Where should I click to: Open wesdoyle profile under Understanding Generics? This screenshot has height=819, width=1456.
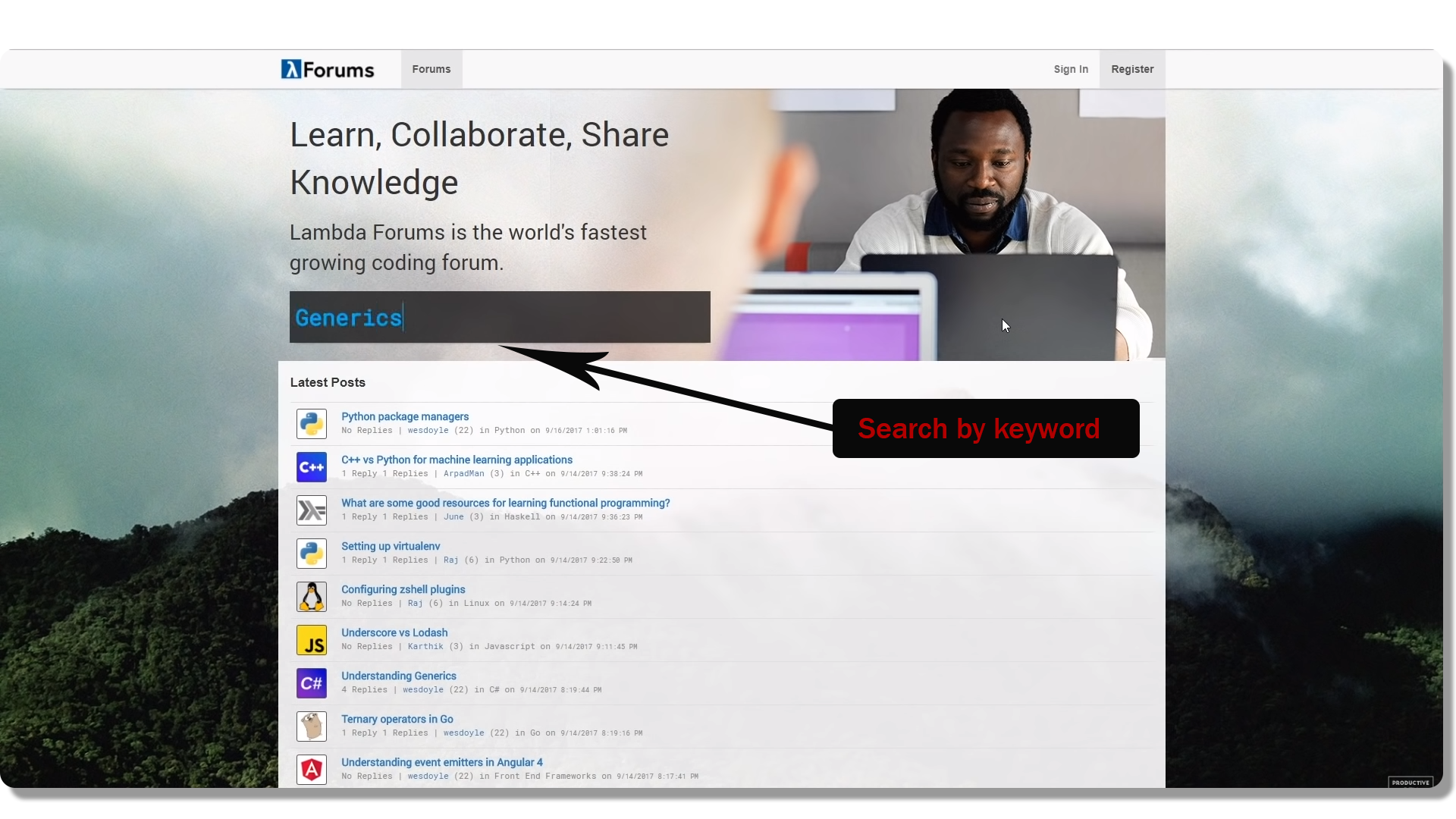coord(422,690)
